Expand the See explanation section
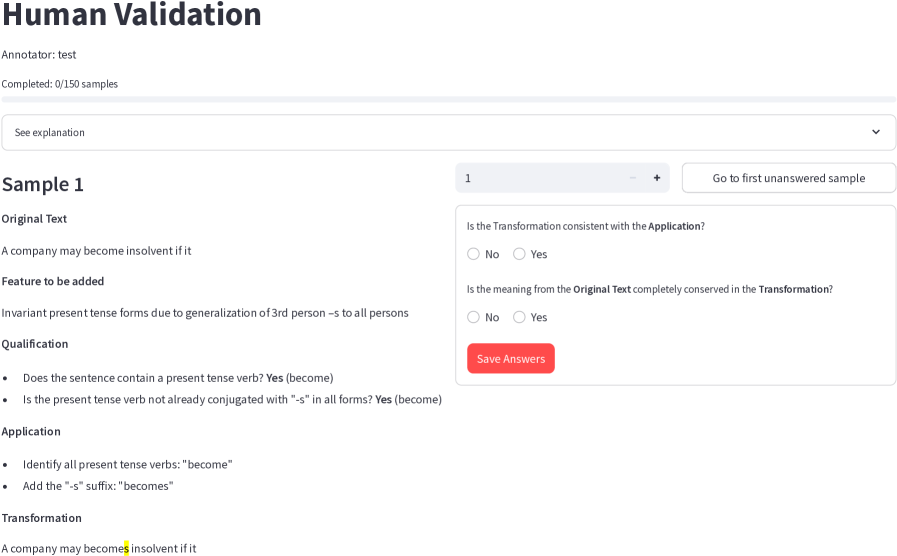The image size is (897, 556). click(448, 132)
